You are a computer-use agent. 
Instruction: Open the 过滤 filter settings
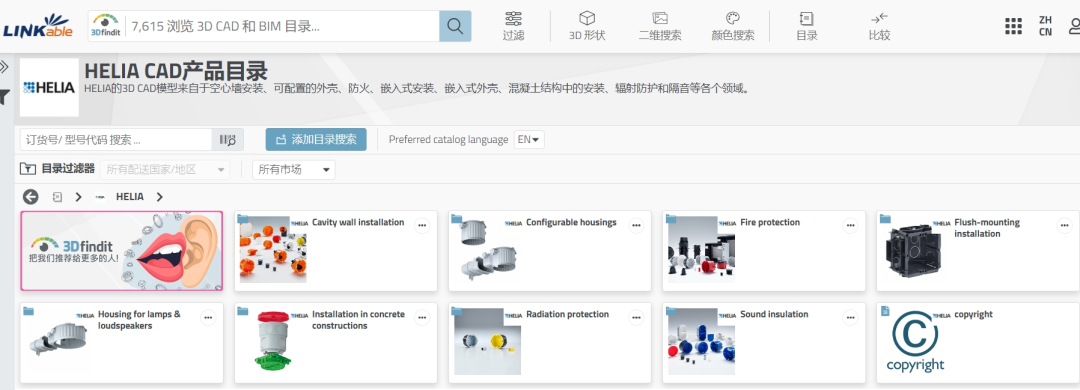[513, 26]
